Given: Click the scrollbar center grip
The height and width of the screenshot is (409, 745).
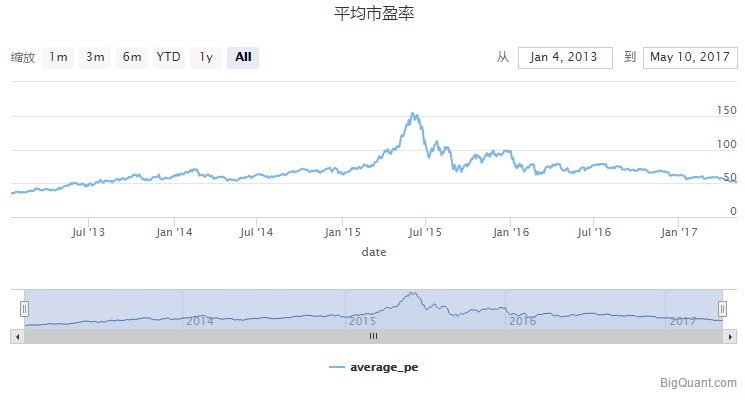Looking at the screenshot, I should tap(373, 336).
